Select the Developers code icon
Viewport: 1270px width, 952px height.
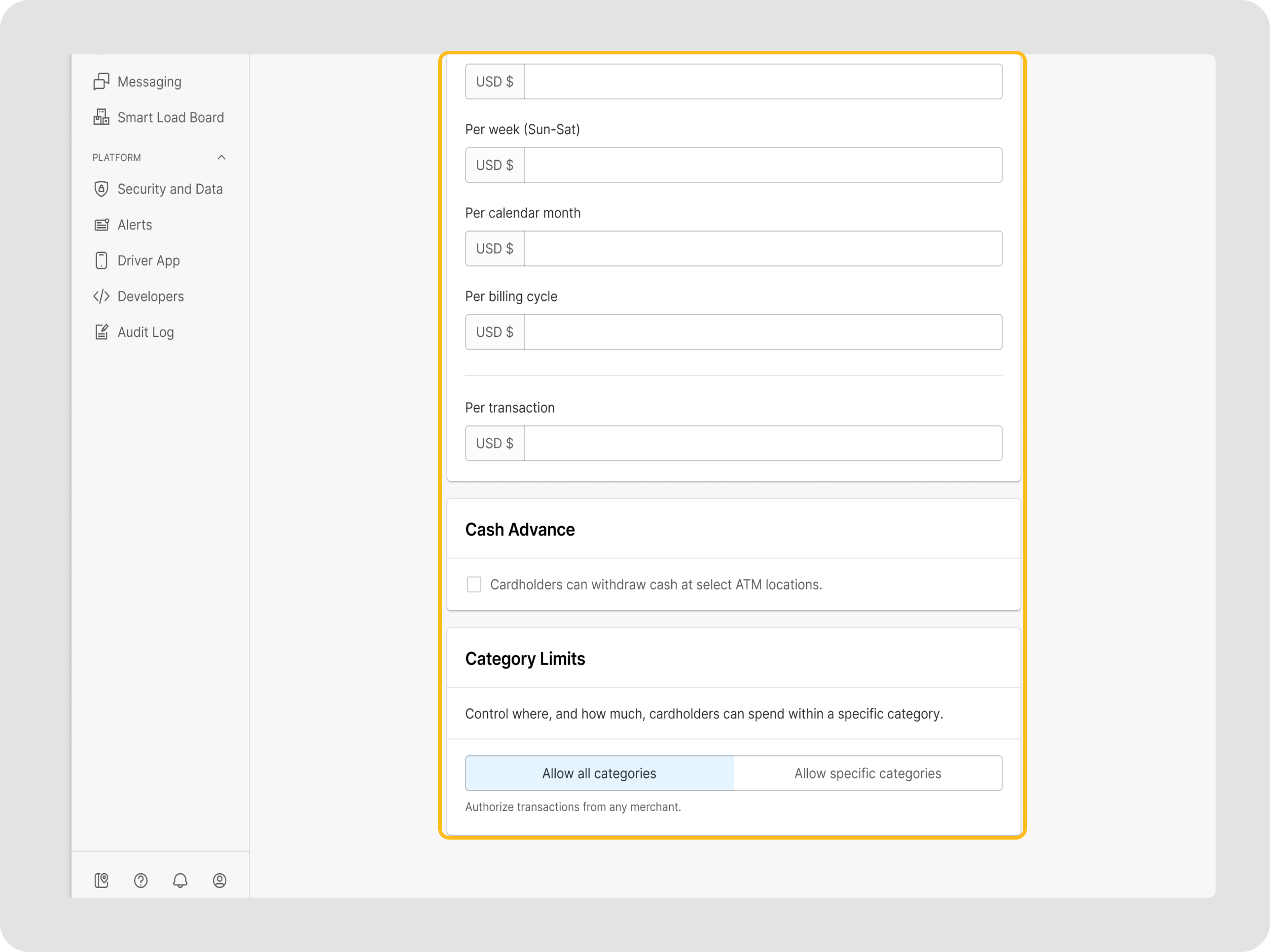102,296
